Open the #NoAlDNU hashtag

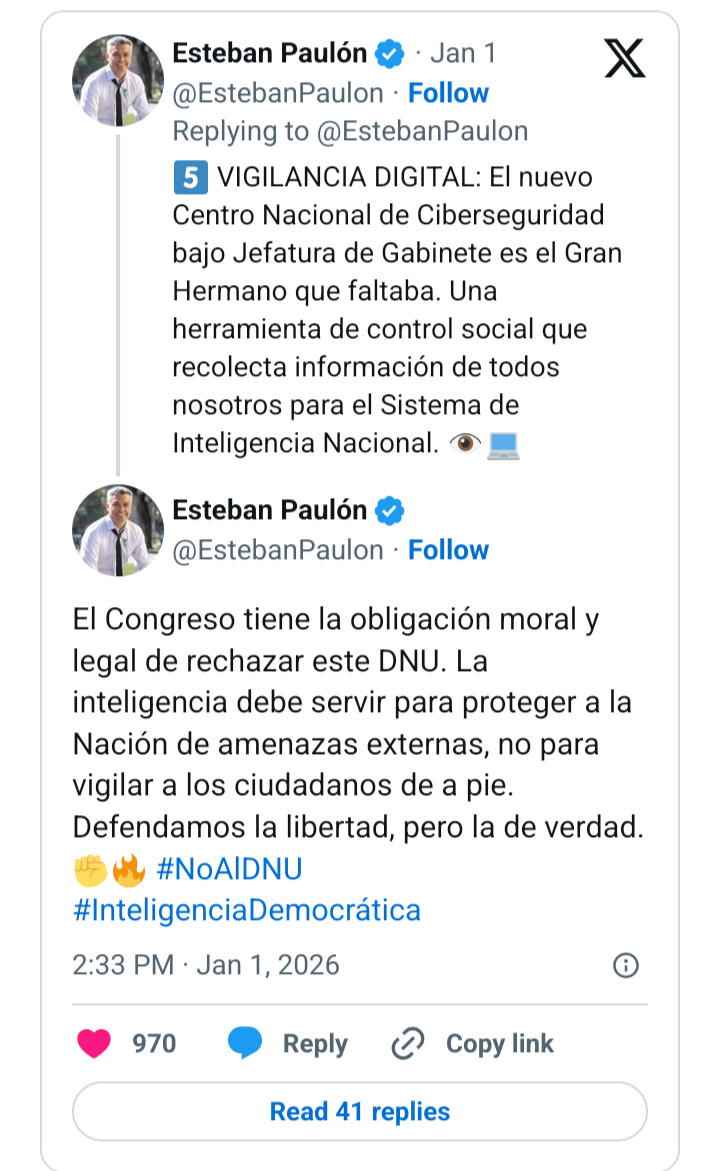pyautogui.click(x=229, y=870)
